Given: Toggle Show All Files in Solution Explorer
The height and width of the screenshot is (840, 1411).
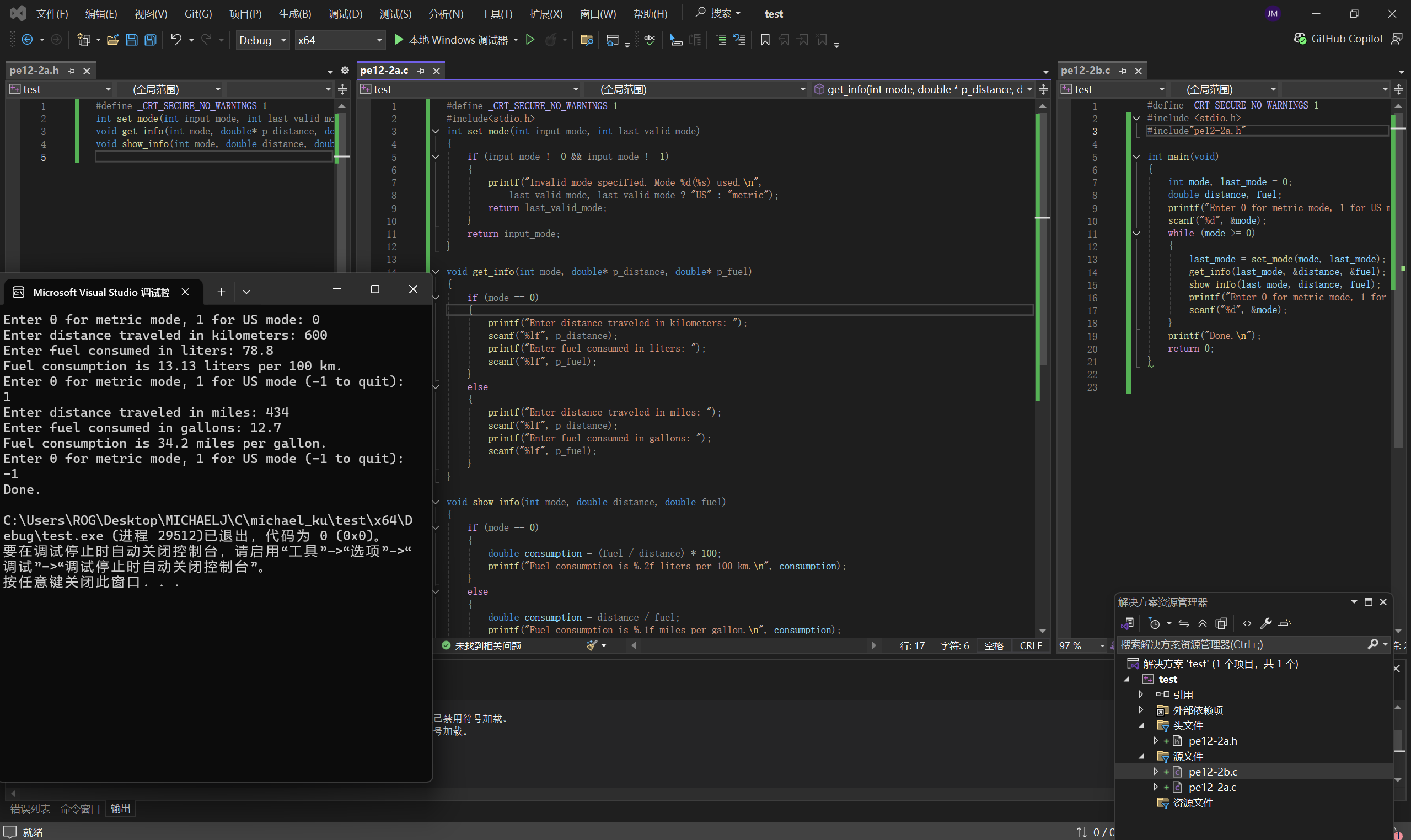Looking at the screenshot, I should 1221,623.
